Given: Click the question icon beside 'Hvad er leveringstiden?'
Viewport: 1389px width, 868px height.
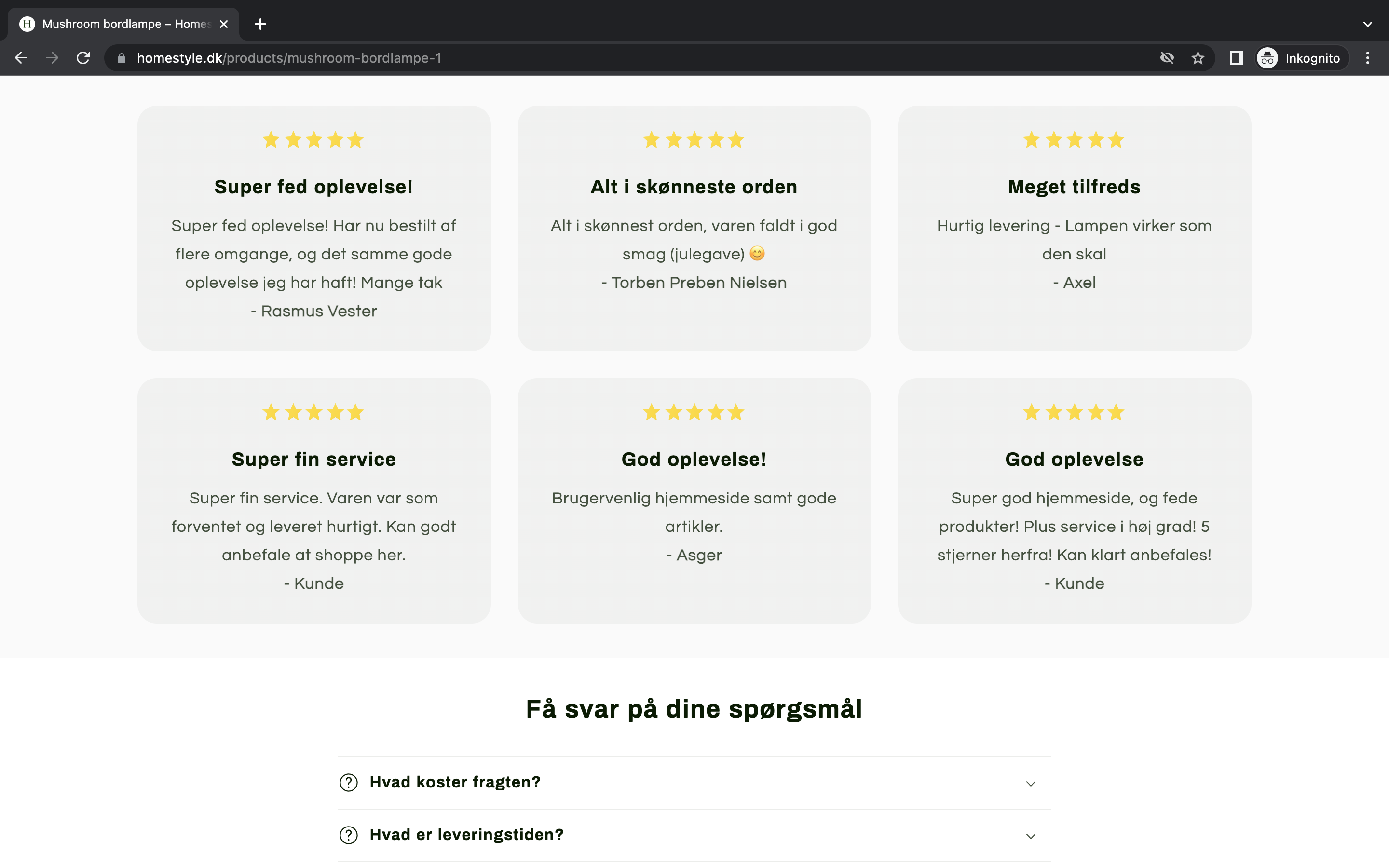Looking at the screenshot, I should click(348, 835).
